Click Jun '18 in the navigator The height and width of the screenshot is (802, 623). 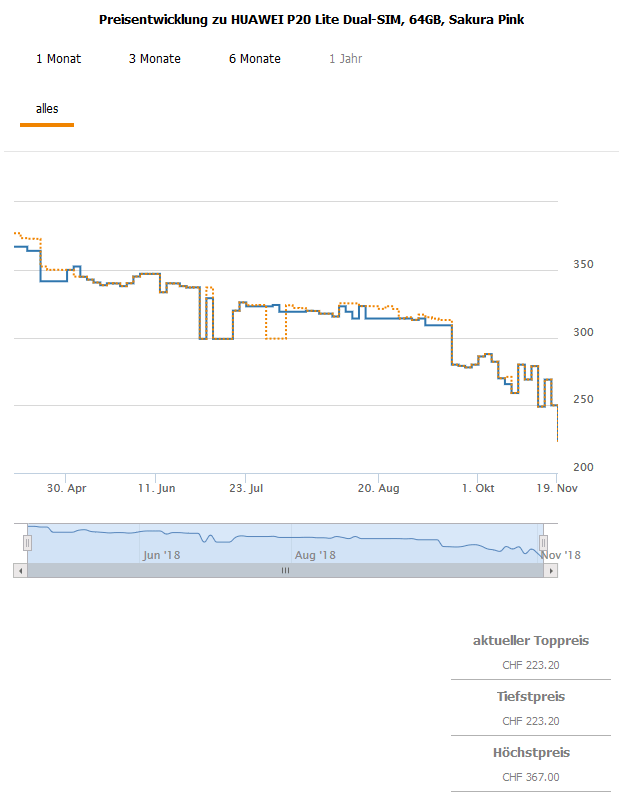click(x=161, y=554)
